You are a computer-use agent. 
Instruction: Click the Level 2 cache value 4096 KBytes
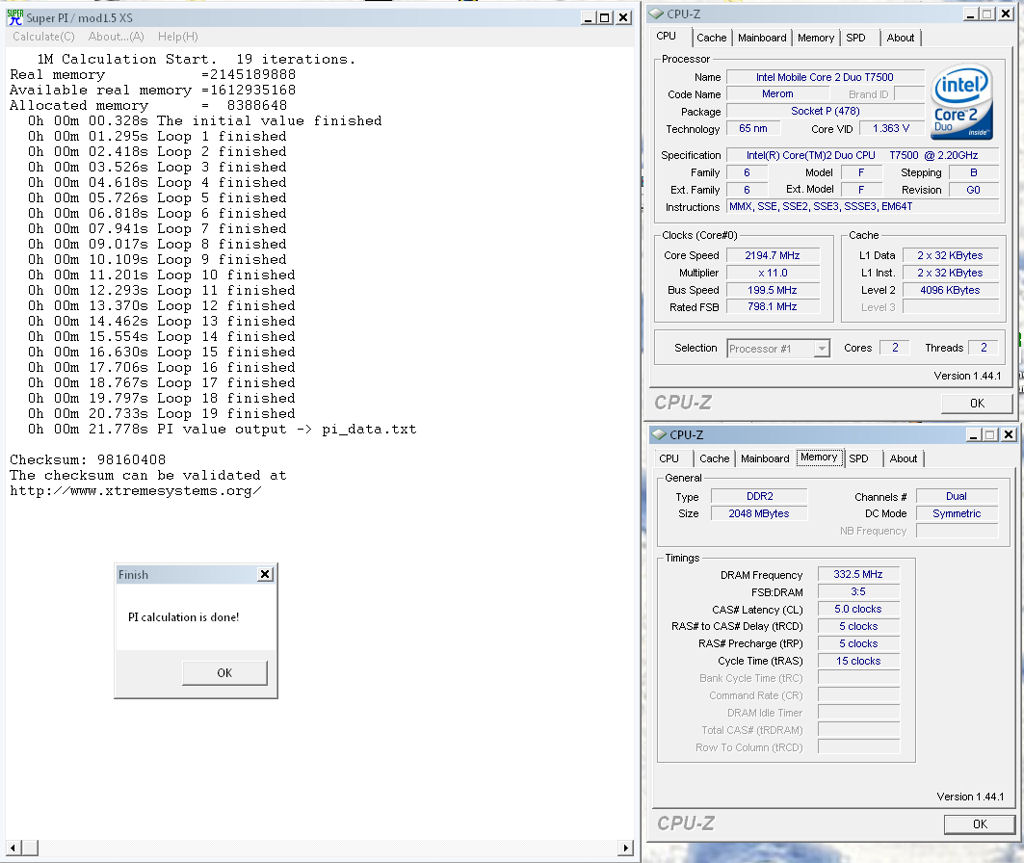(950, 290)
